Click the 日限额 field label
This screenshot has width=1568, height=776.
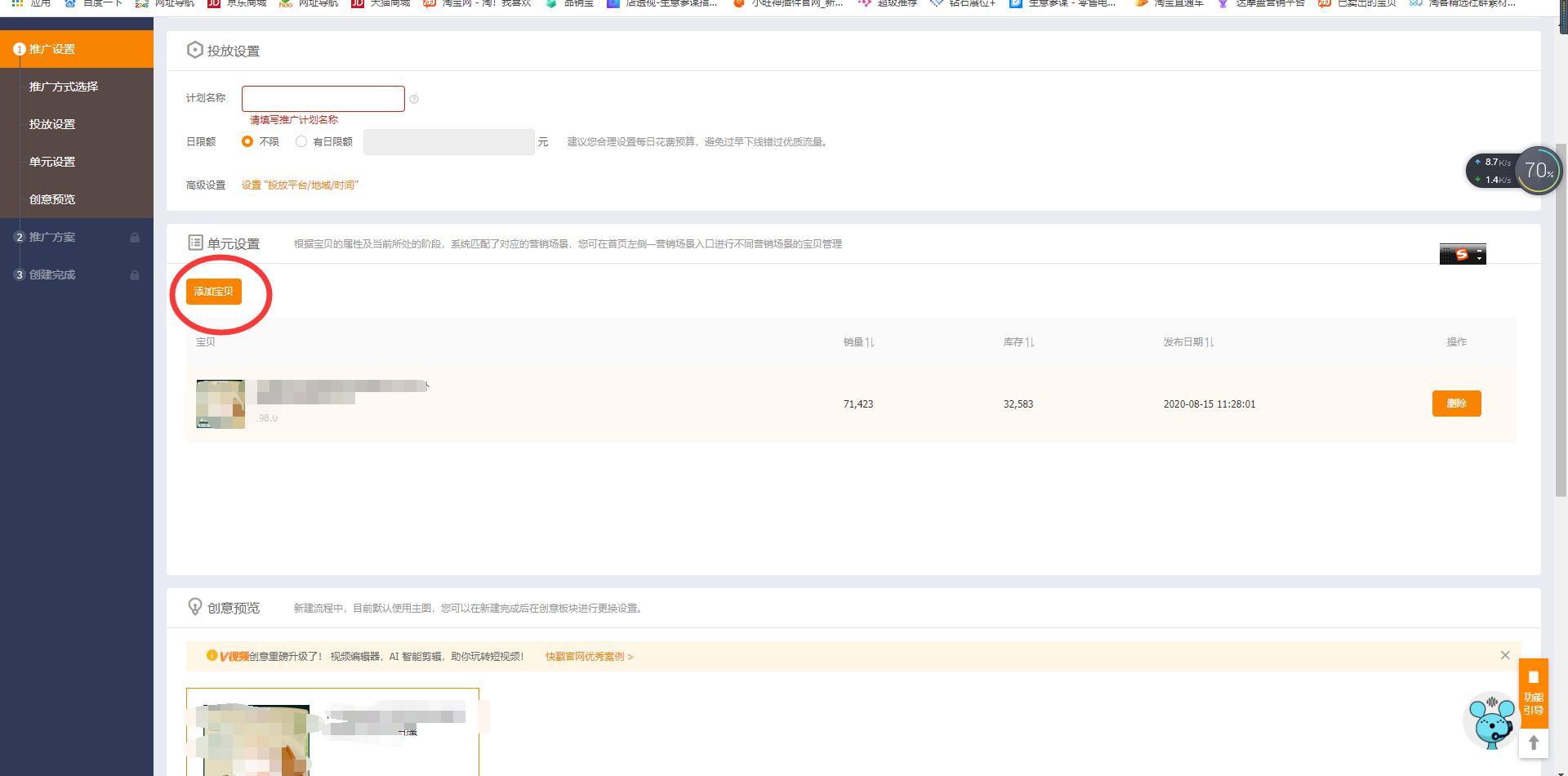pyautogui.click(x=201, y=142)
